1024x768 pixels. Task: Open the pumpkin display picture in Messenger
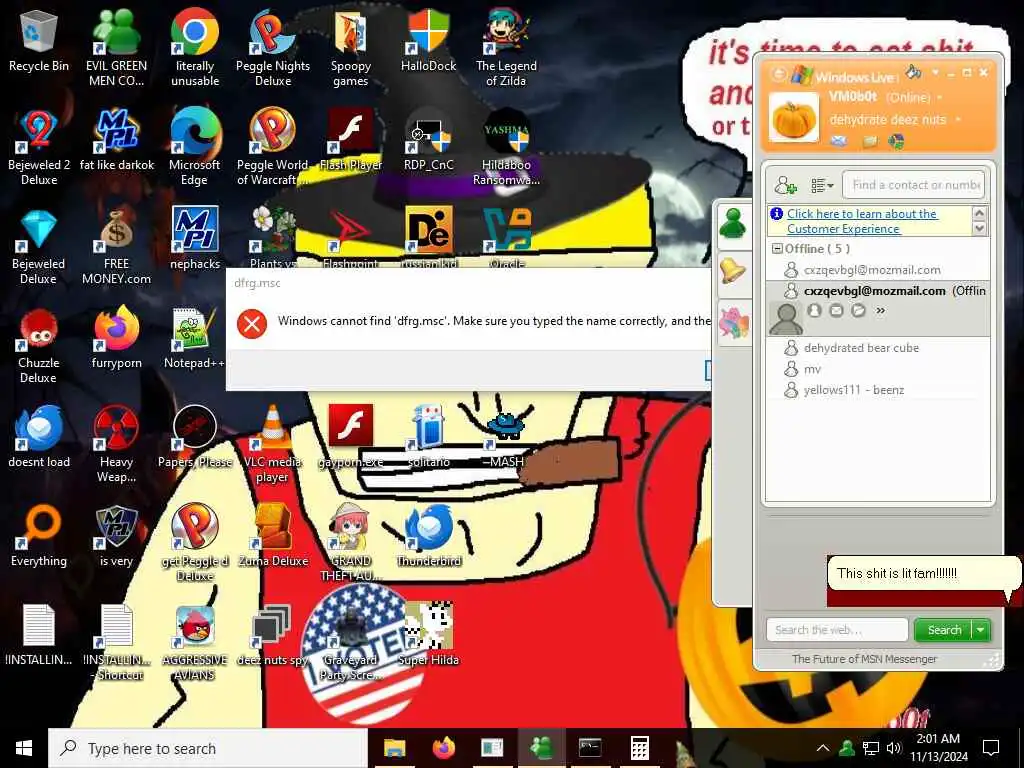(x=793, y=118)
